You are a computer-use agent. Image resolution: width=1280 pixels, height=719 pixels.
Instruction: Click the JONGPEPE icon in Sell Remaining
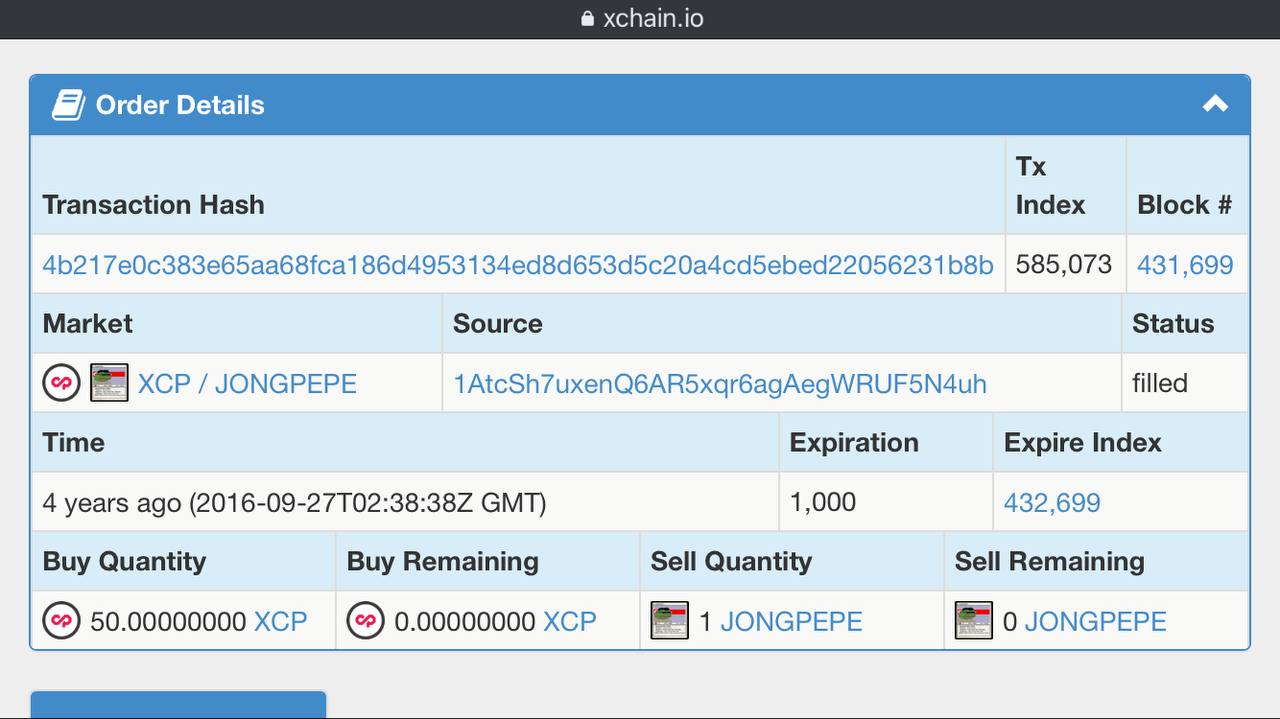click(974, 621)
